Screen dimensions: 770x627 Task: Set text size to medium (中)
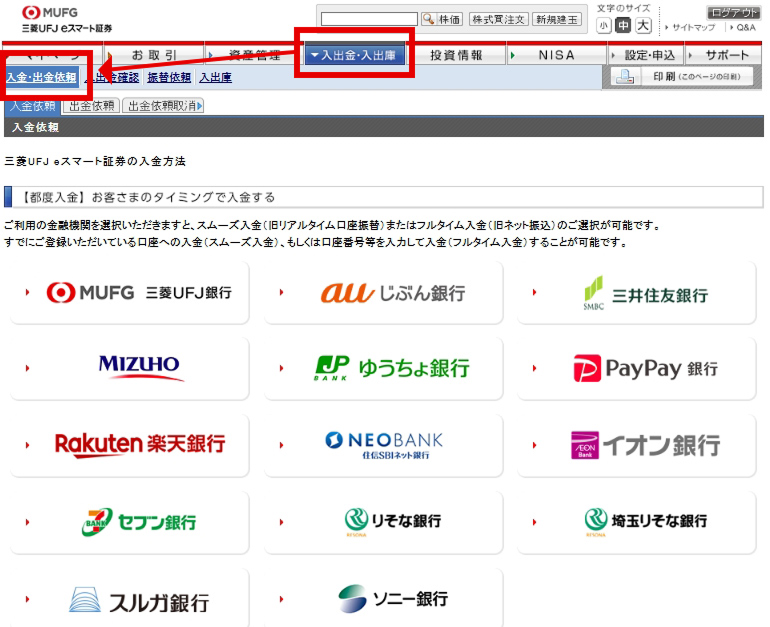click(x=623, y=26)
